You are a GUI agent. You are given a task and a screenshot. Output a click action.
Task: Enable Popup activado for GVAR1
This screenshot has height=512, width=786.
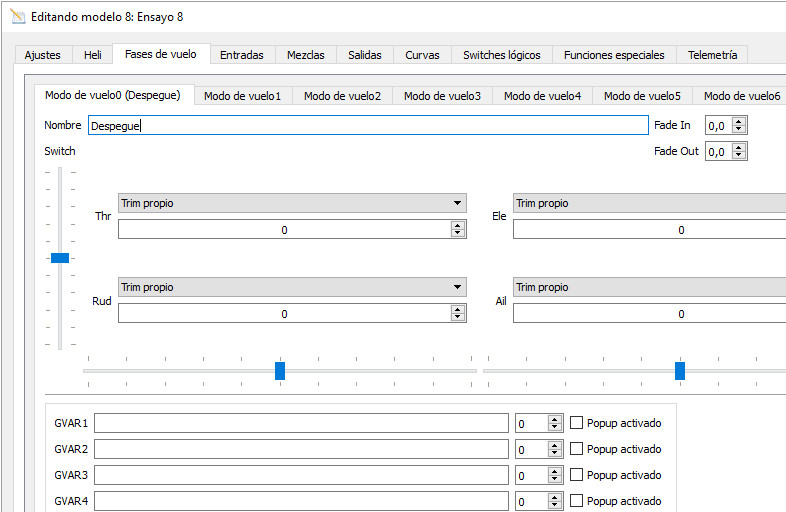pyautogui.click(x=576, y=423)
